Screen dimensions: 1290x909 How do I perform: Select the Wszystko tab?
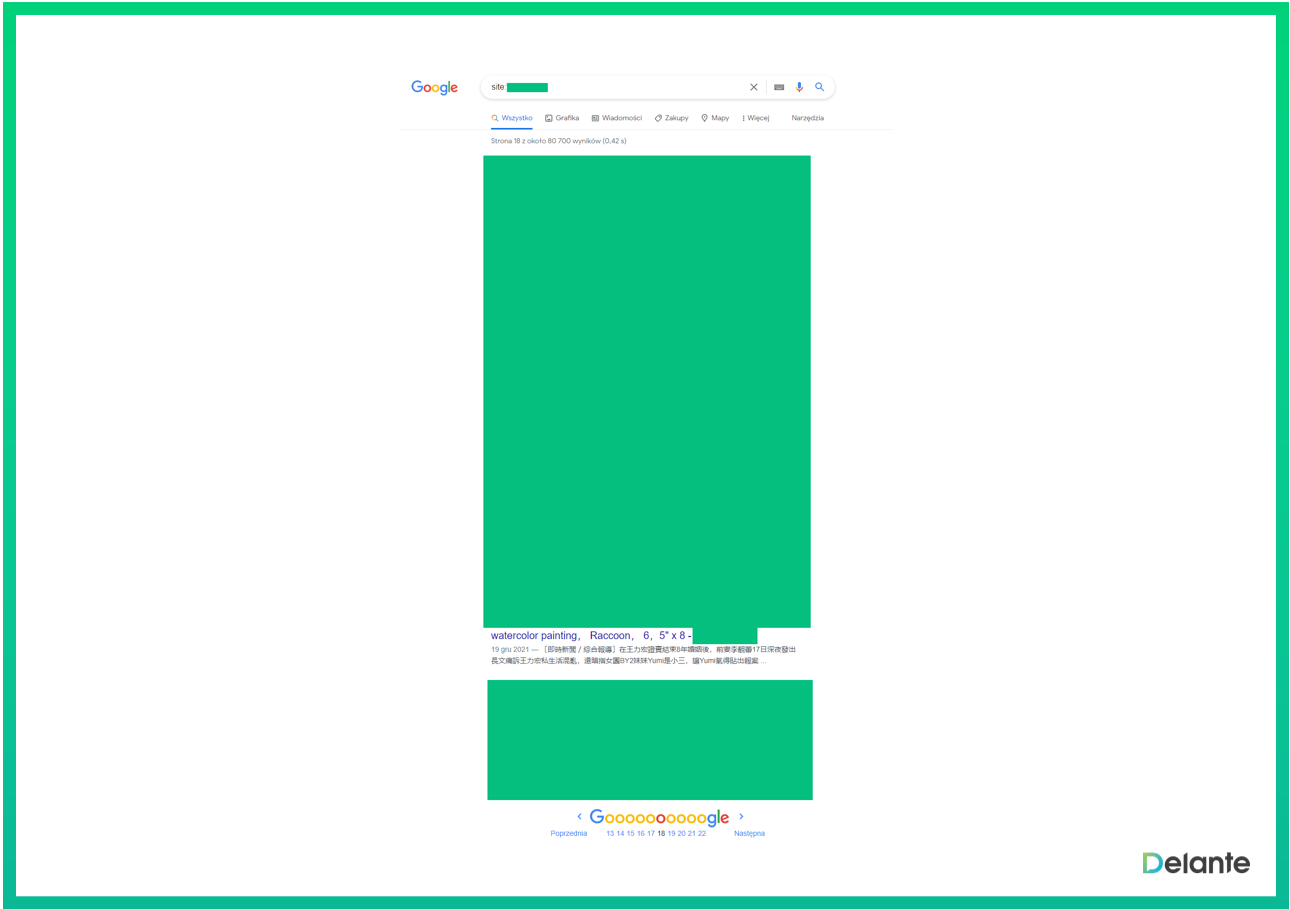(512, 118)
